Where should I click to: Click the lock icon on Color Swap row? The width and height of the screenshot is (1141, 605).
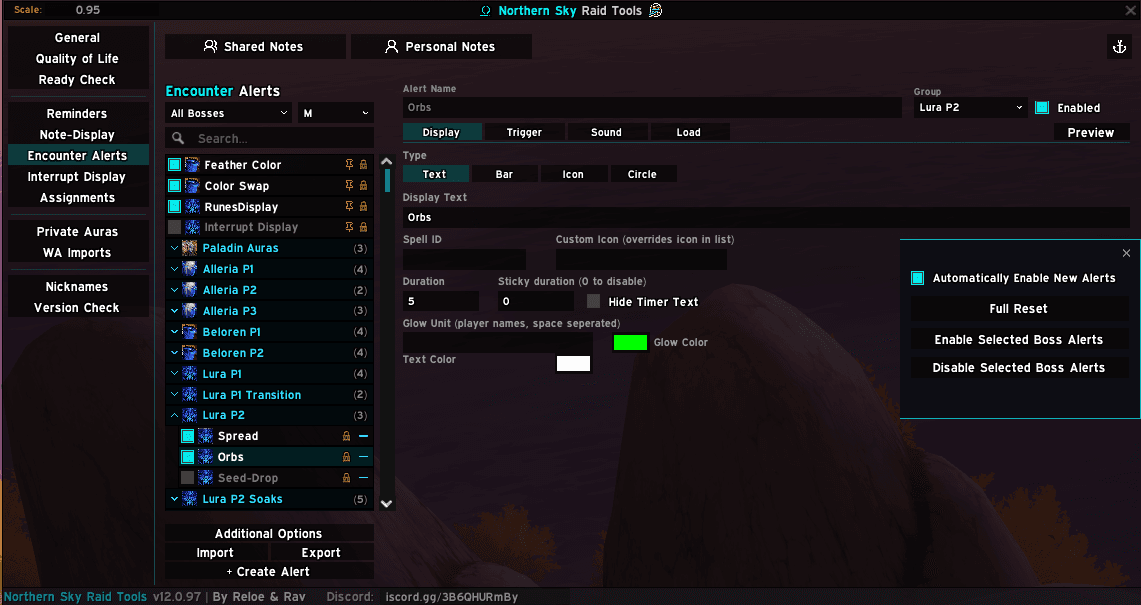tap(363, 186)
